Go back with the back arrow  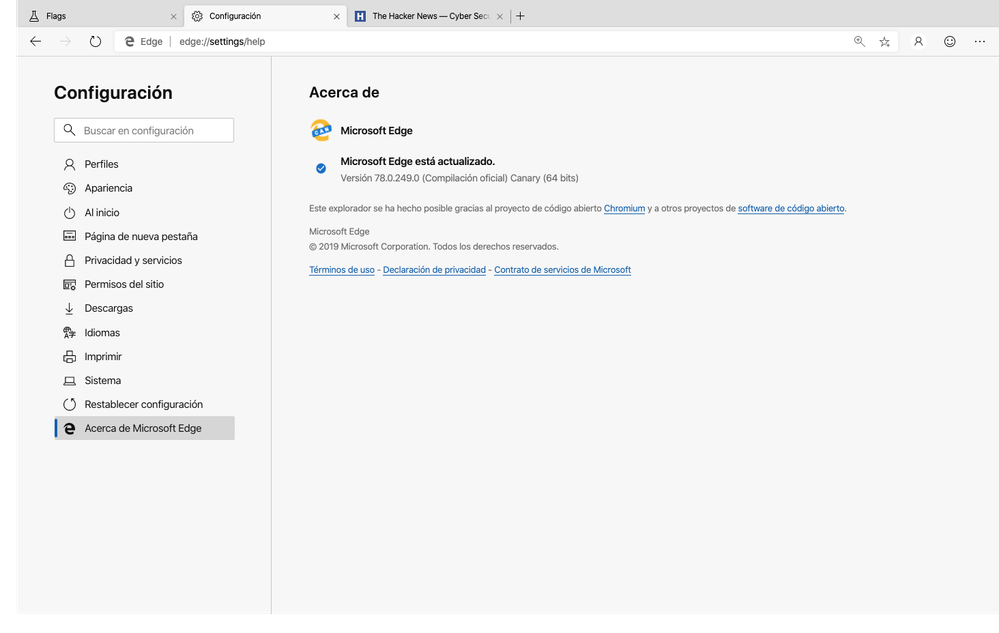36,41
